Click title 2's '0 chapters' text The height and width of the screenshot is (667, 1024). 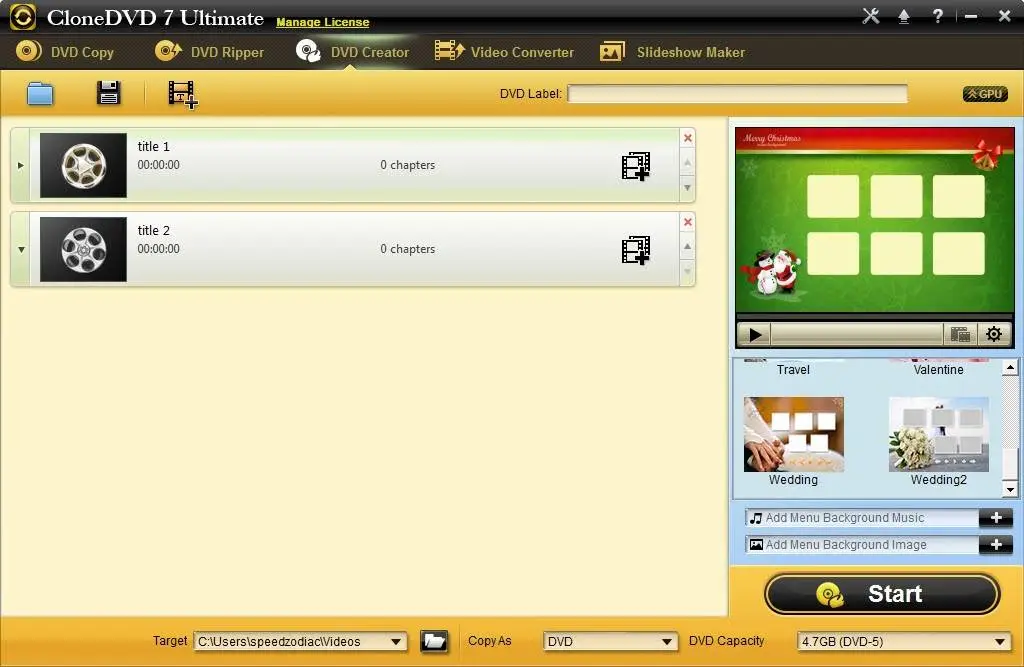coord(408,249)
